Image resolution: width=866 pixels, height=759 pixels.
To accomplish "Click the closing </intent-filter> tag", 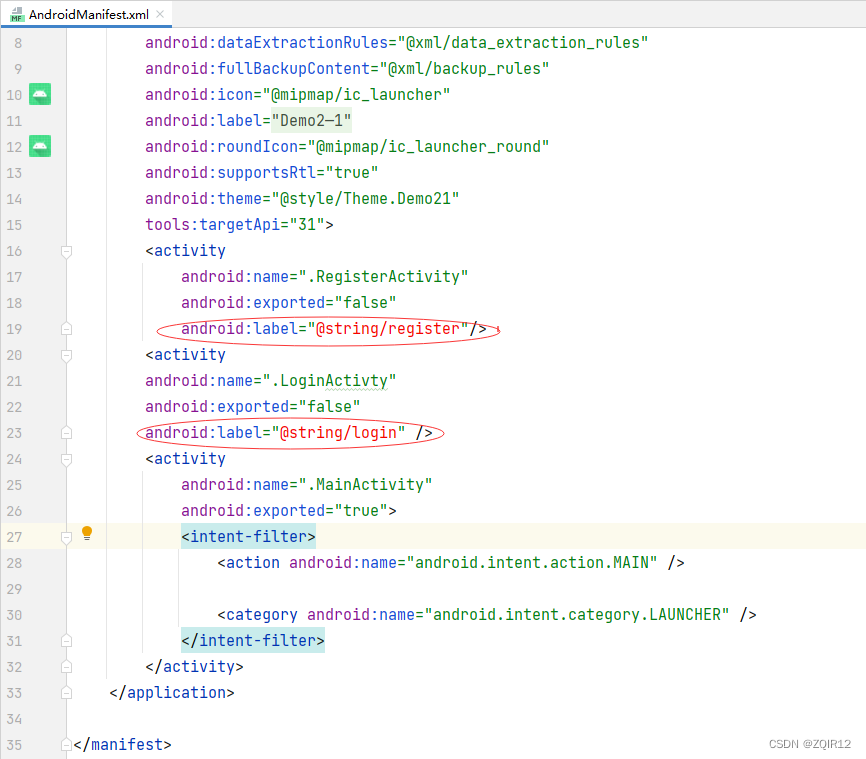I will click(253, 640).
